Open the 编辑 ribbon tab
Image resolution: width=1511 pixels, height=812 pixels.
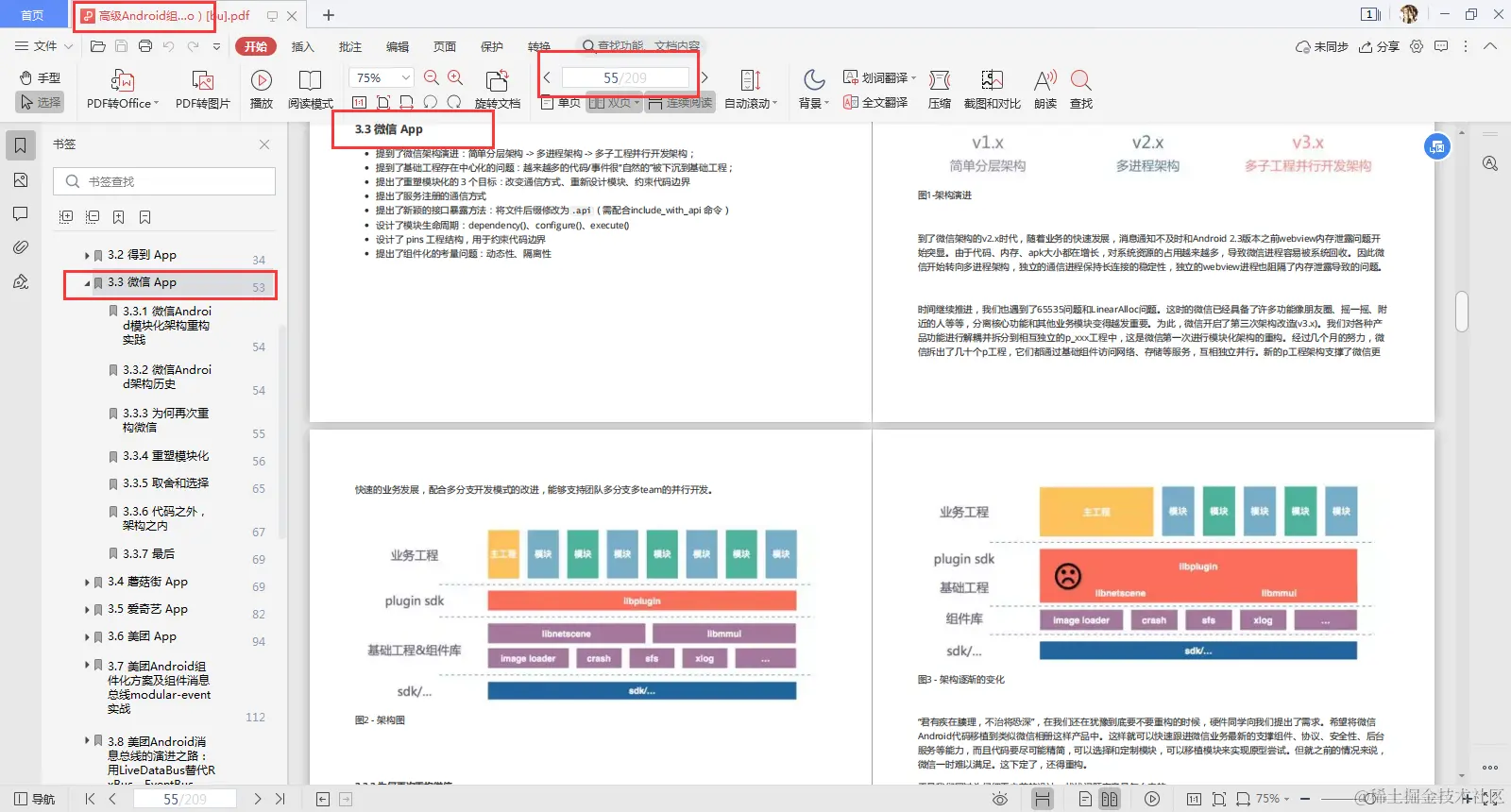tap(398, 46)
